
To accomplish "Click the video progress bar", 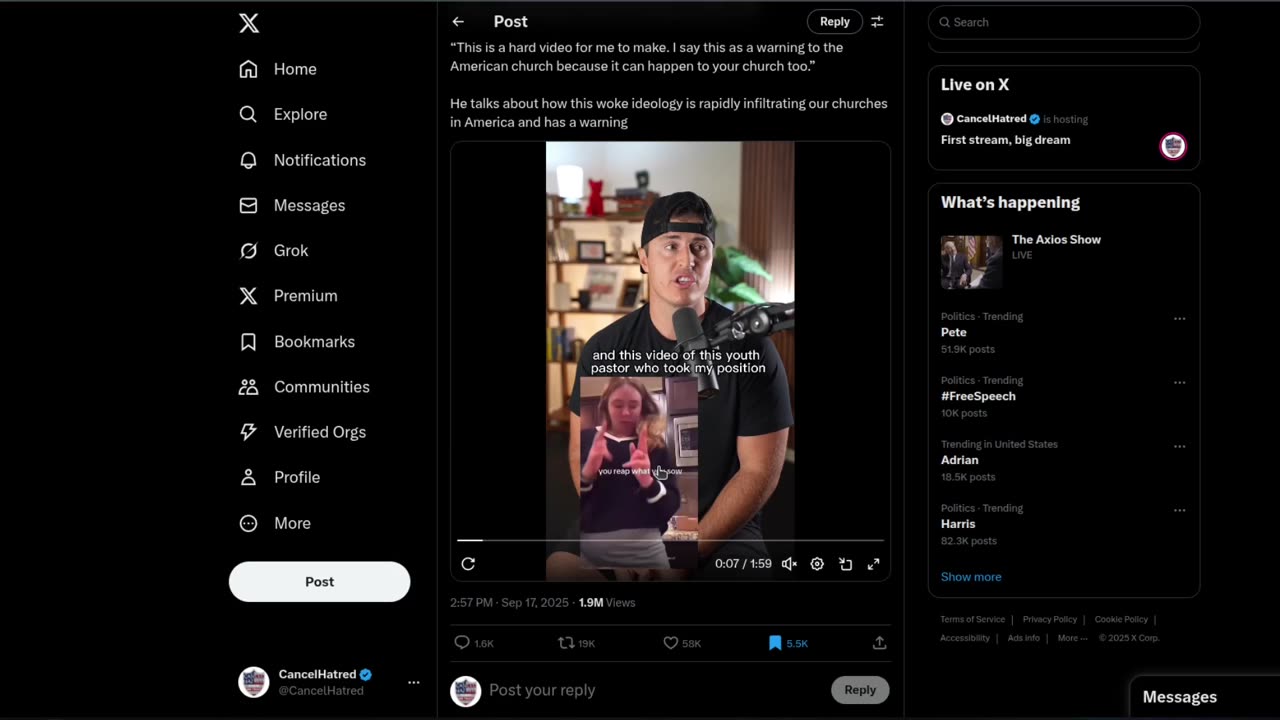I will (670, 540).
